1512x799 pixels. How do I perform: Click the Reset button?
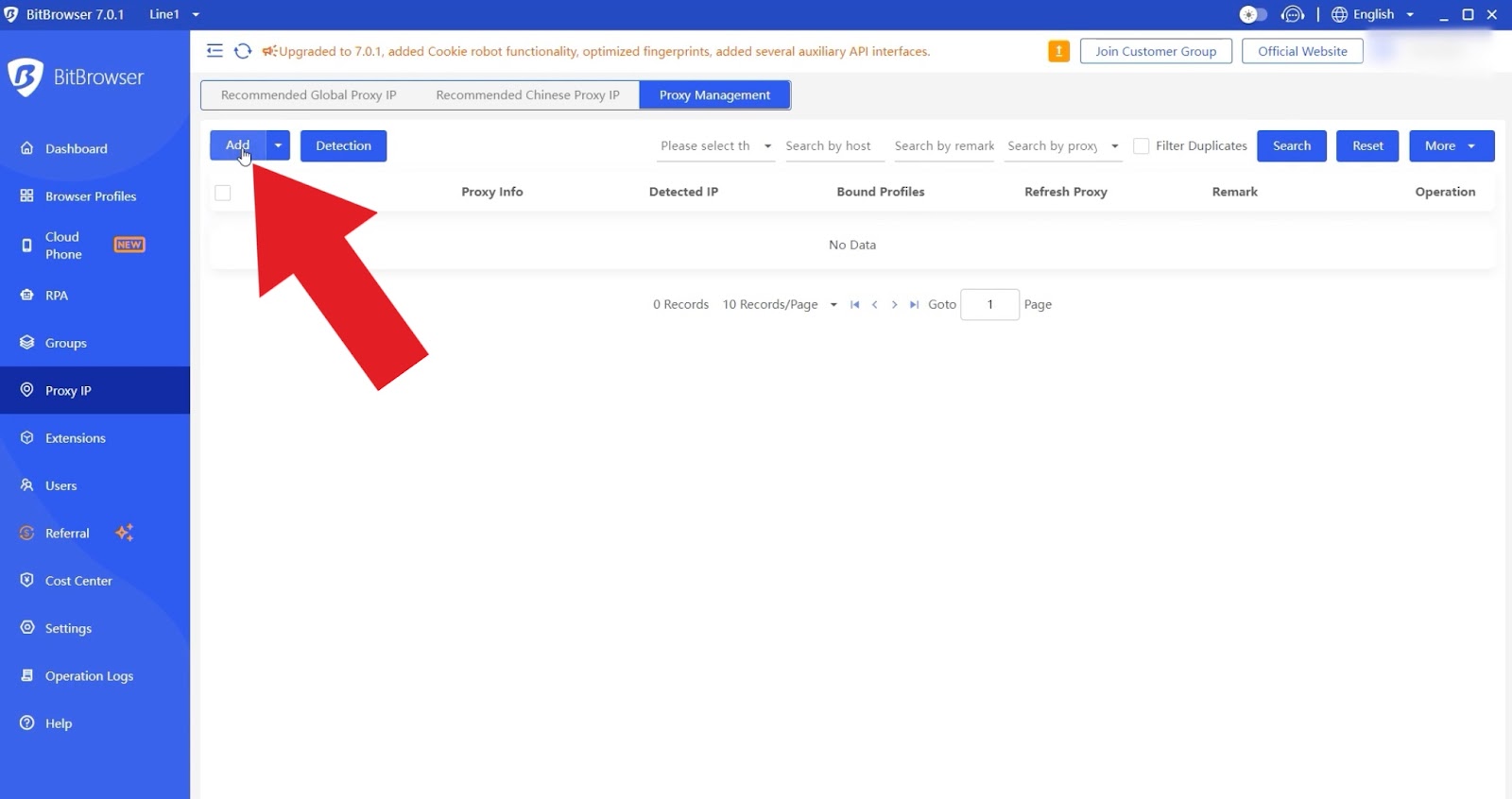[x=1367, y=145]
